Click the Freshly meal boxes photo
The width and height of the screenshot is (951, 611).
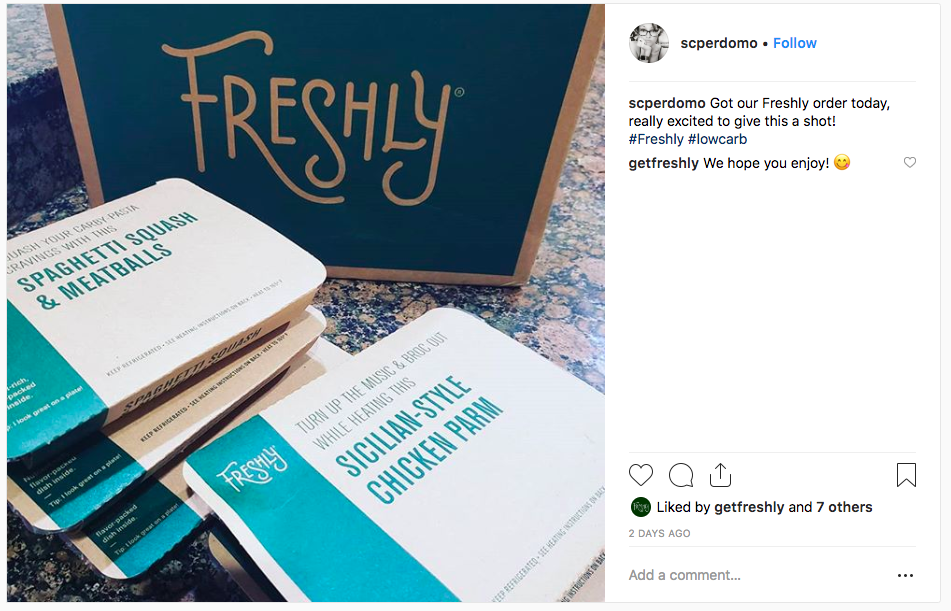coord(305,303)
